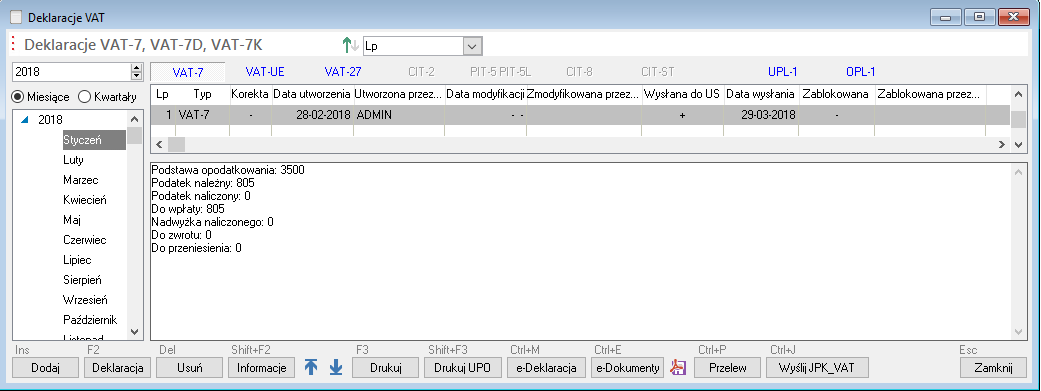Collapse the 2018 tree node
Image resolution: width=1041 pixels, height=391 pixels.
(x=25, y=120)
